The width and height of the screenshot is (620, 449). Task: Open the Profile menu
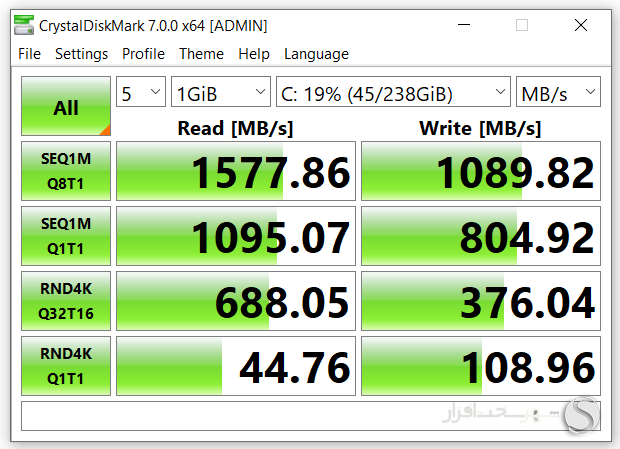(x=143, y=54)
